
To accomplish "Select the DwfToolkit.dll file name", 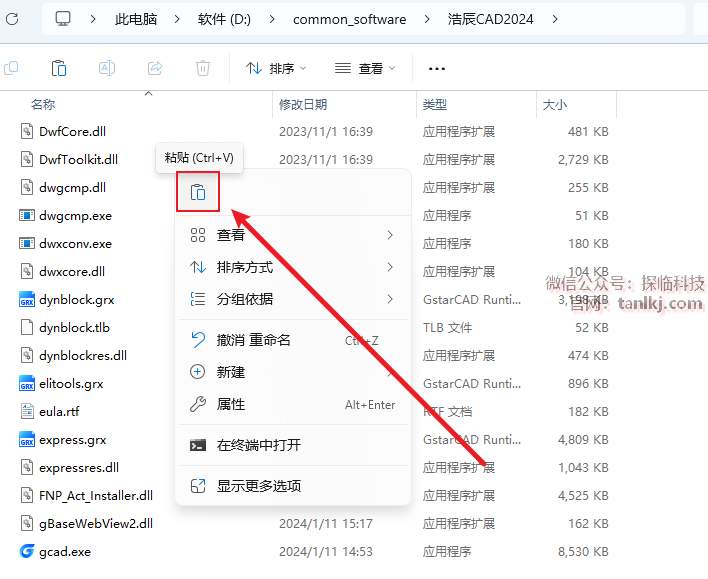I will coord(79,159).
